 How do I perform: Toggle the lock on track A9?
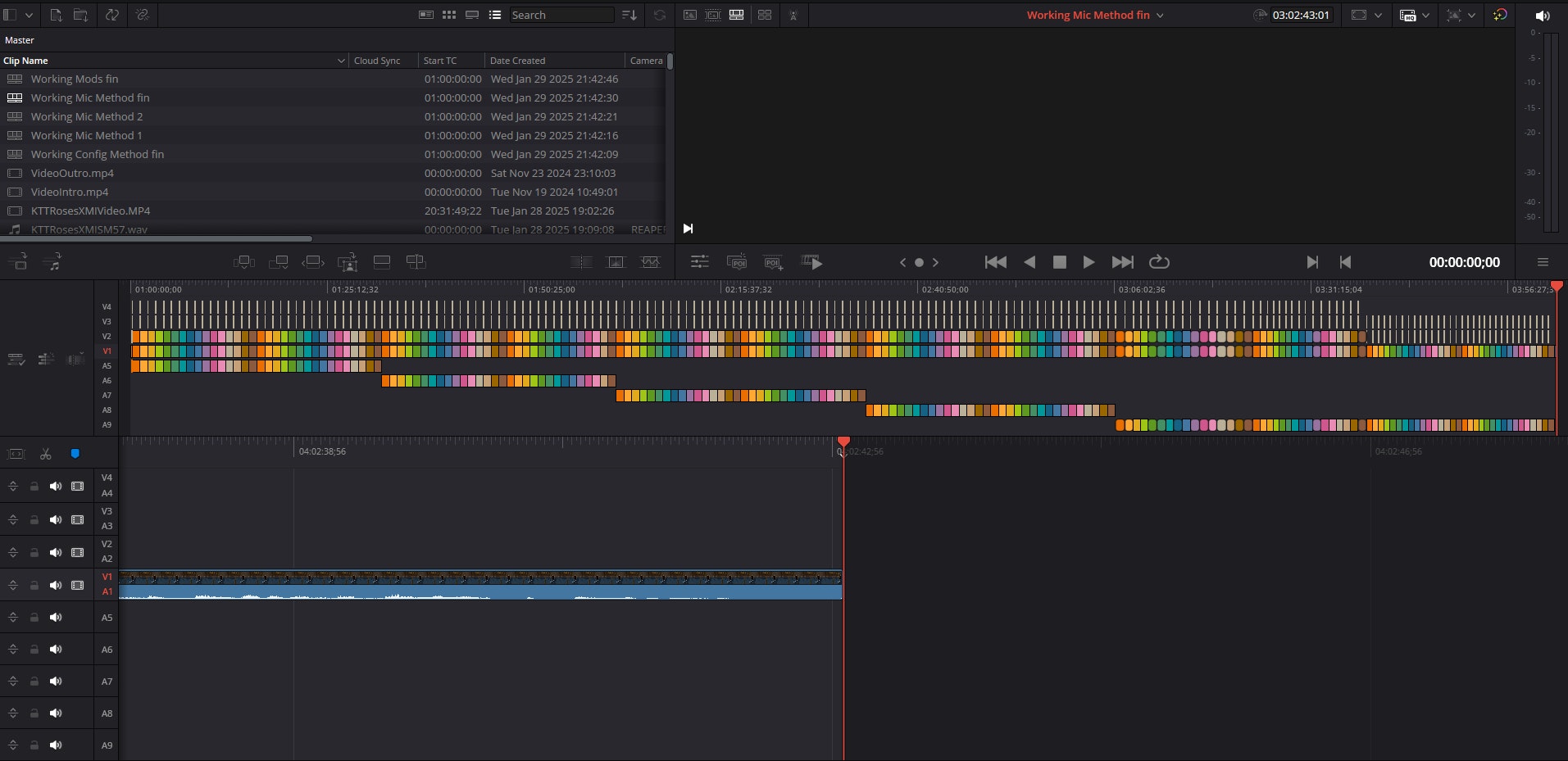coord(34,745)
